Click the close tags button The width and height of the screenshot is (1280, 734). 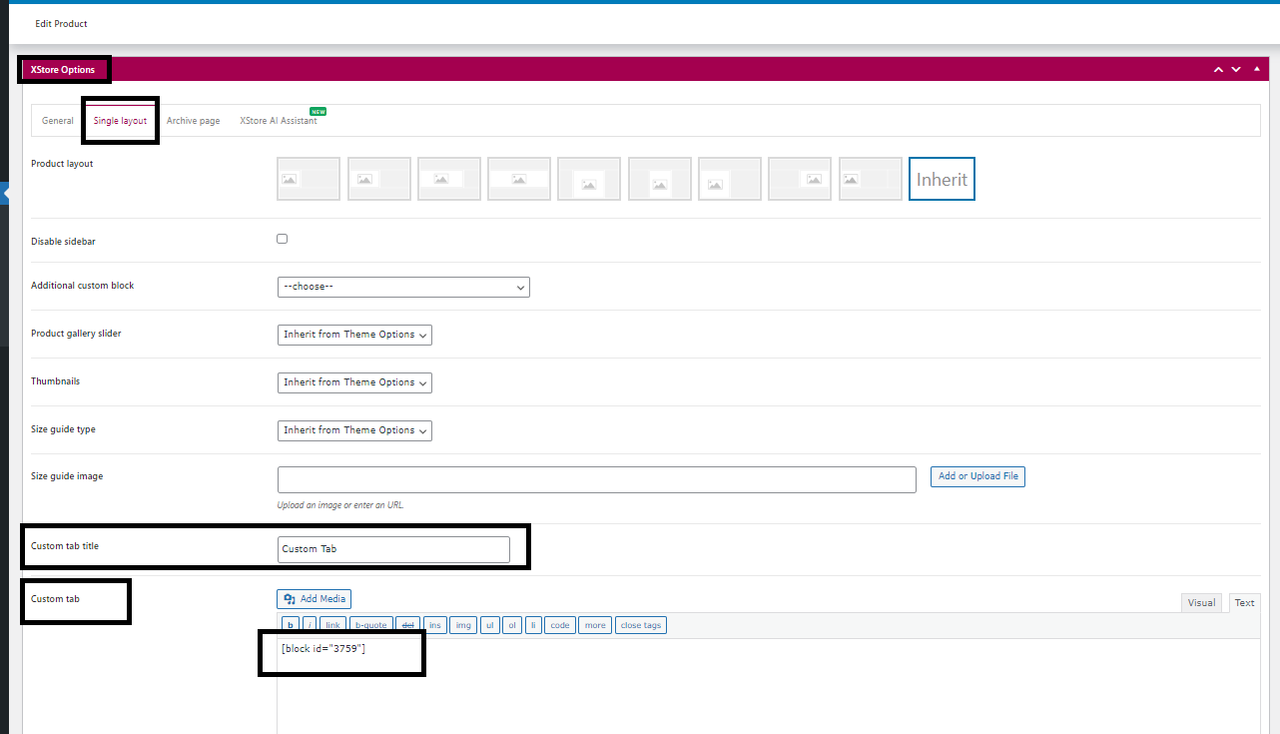pos(640,626)
